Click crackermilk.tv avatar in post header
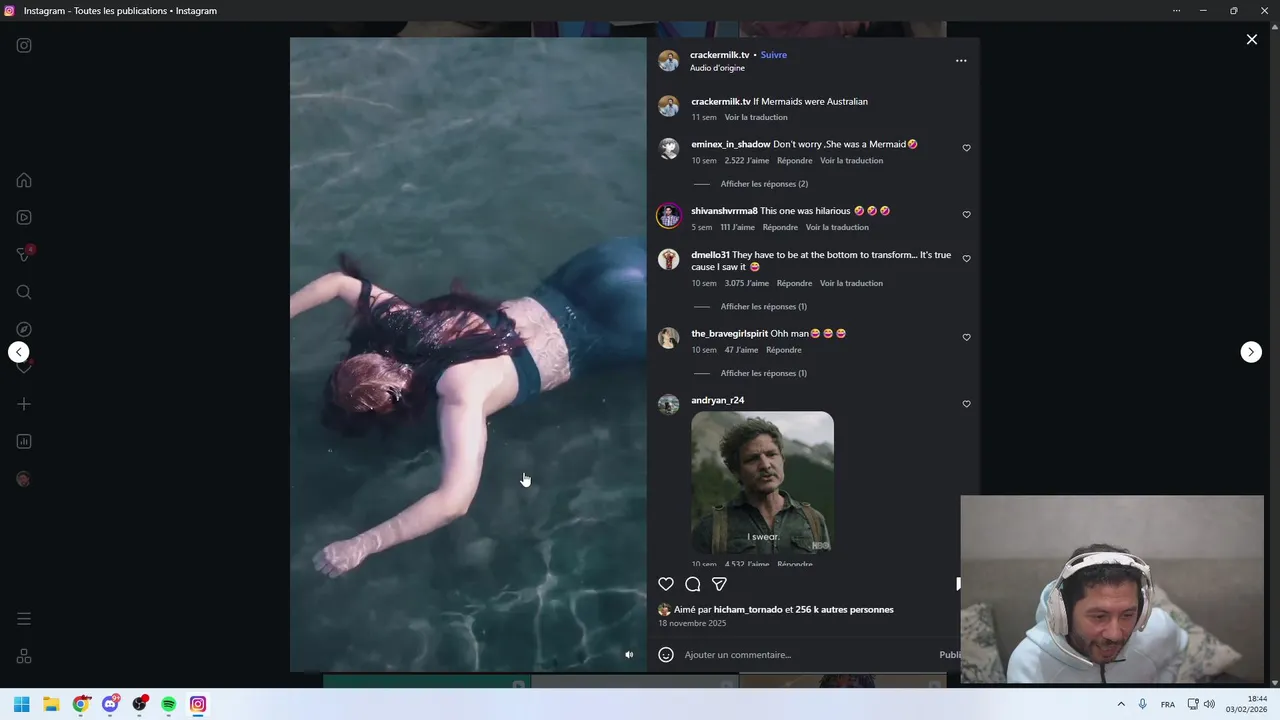1280x720 pixels. pos(669,60)
